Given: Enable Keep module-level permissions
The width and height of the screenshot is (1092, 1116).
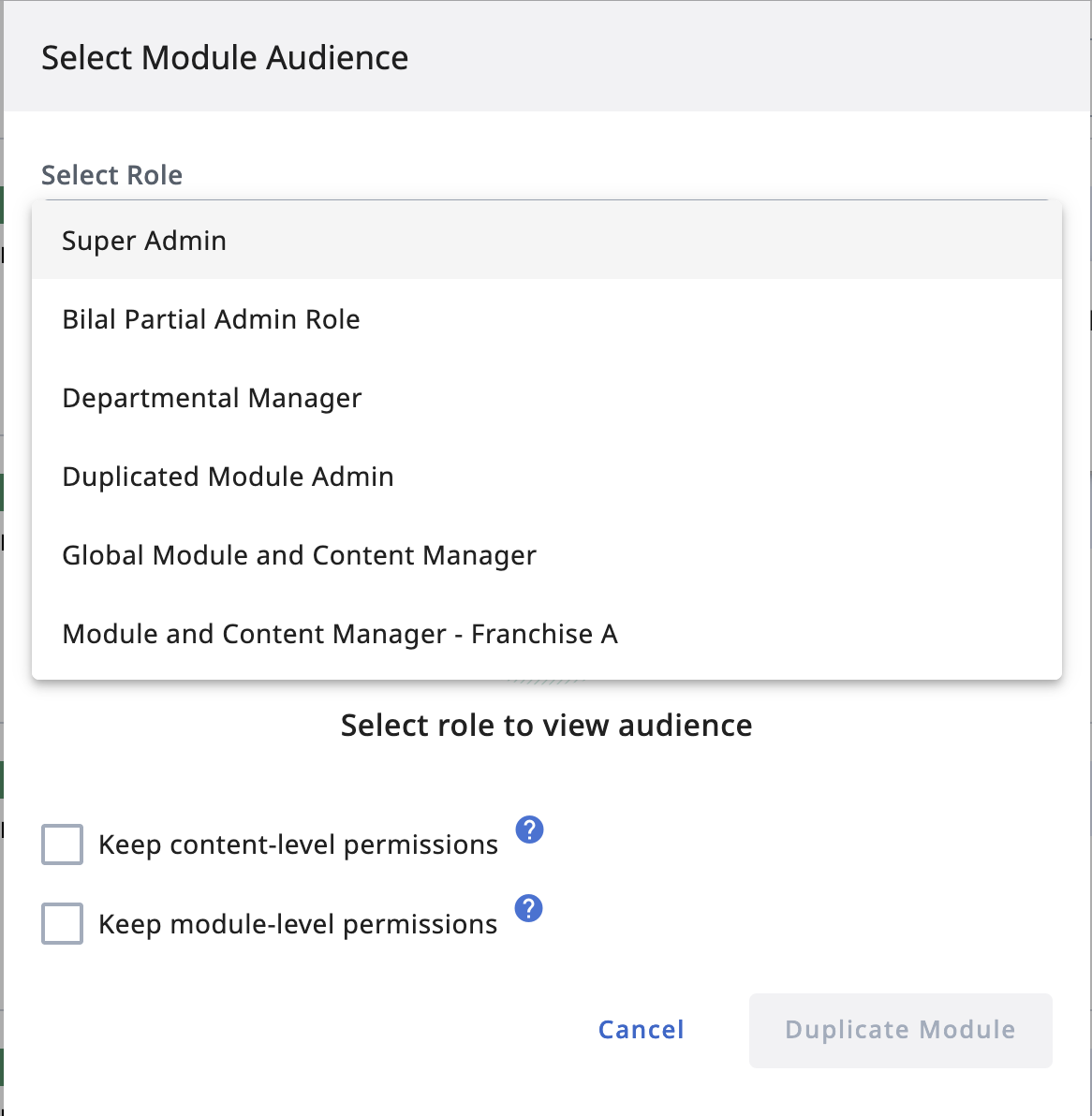Looking at the screenshot, I should pyautogui.click(x=62, y=923).
